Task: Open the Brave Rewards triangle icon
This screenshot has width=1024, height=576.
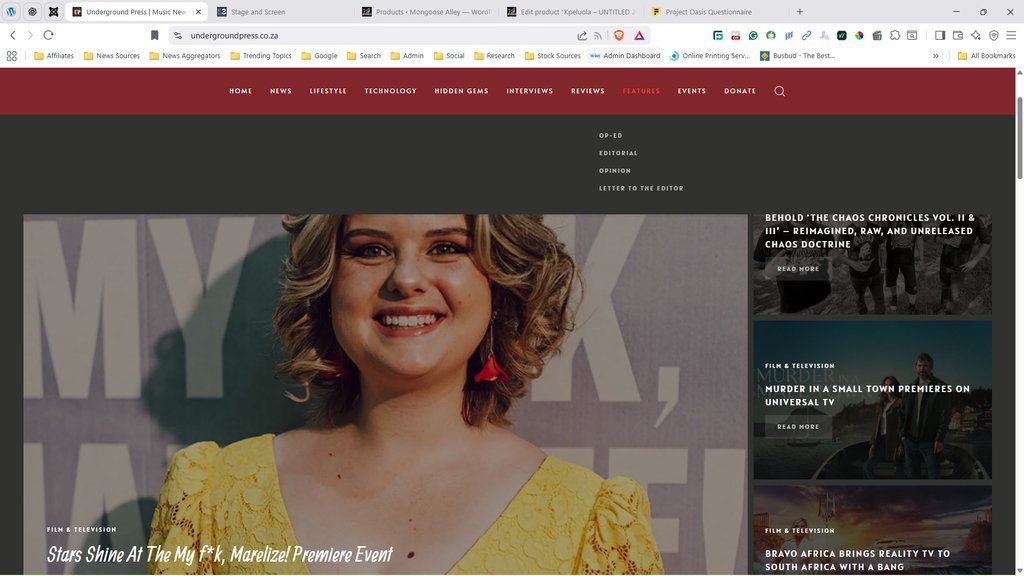Action: click(x=639, y=35)
